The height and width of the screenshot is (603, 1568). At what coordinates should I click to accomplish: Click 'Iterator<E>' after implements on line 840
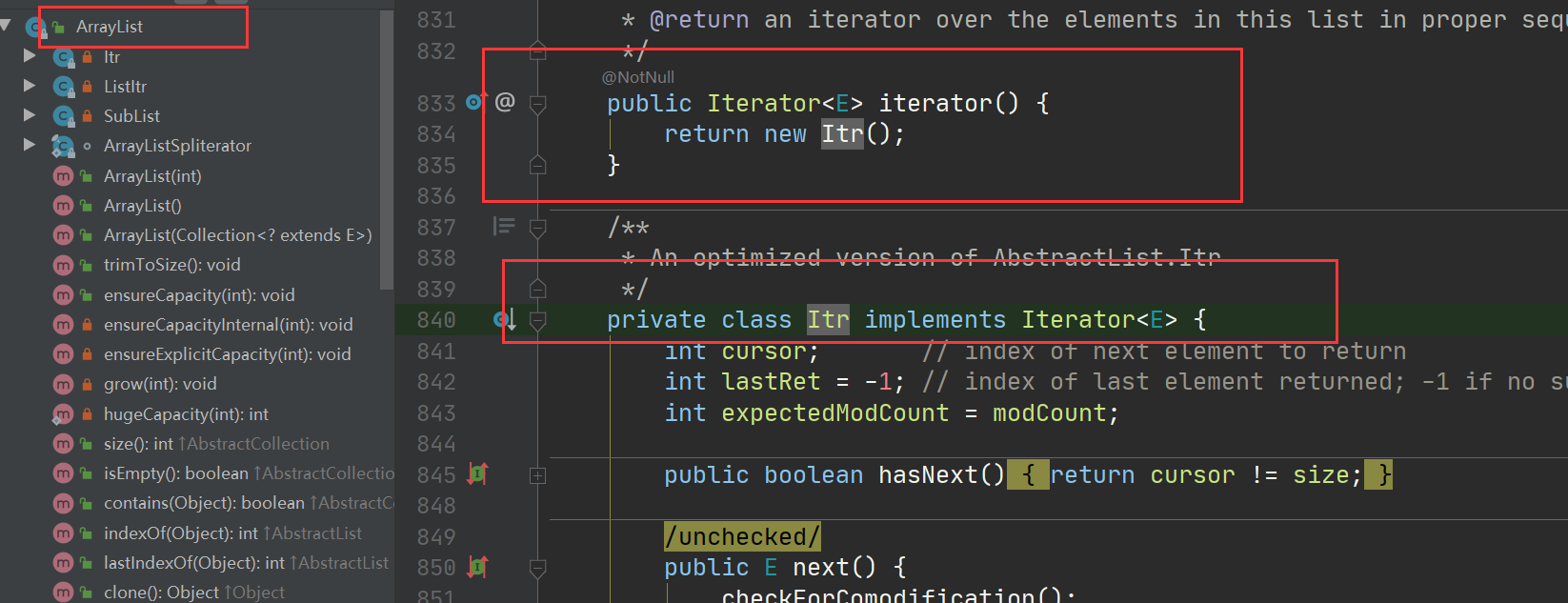point(1099,320)
